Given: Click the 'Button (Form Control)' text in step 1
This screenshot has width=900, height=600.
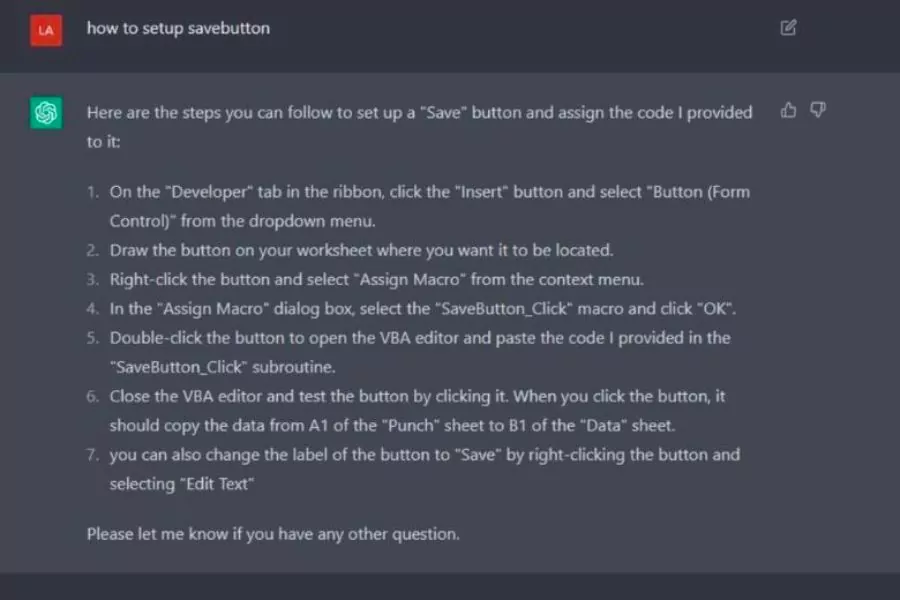Looking at the screenshot, I should point(429,206).
